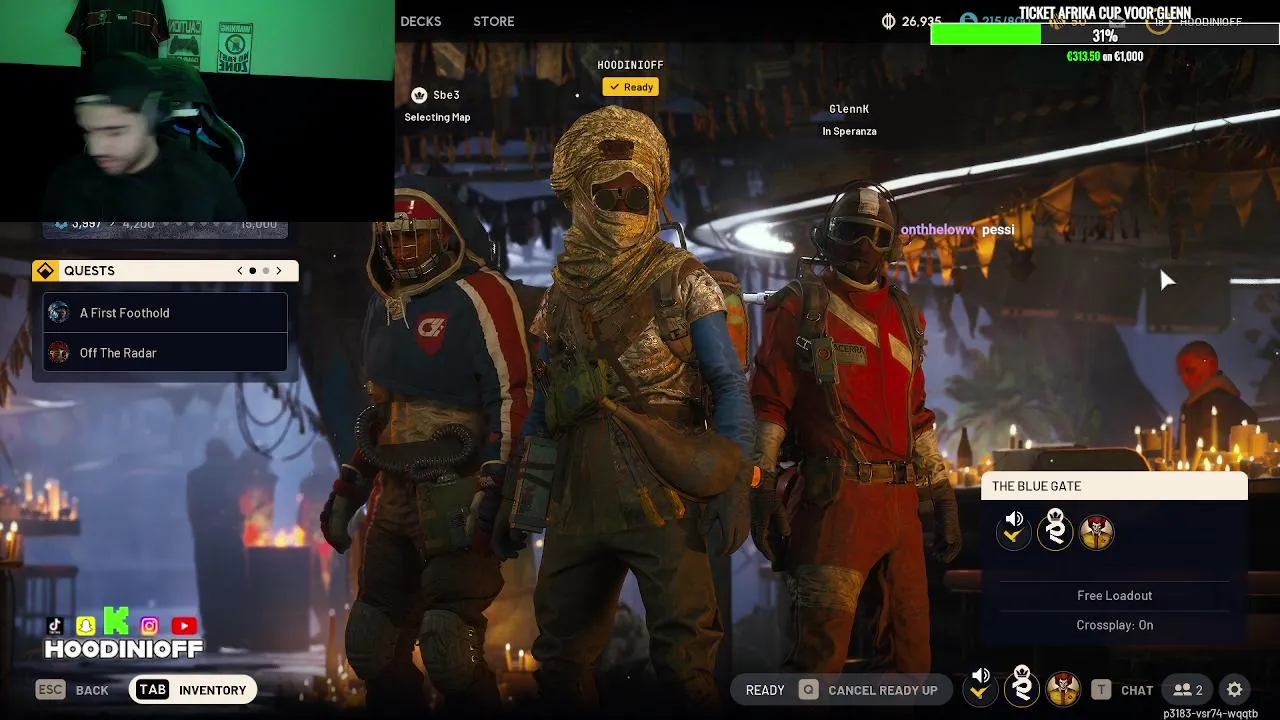Click the yellow Ready badge above HOODINIOFF
This screenshot has width=1280, height=720.
(630, 87)
